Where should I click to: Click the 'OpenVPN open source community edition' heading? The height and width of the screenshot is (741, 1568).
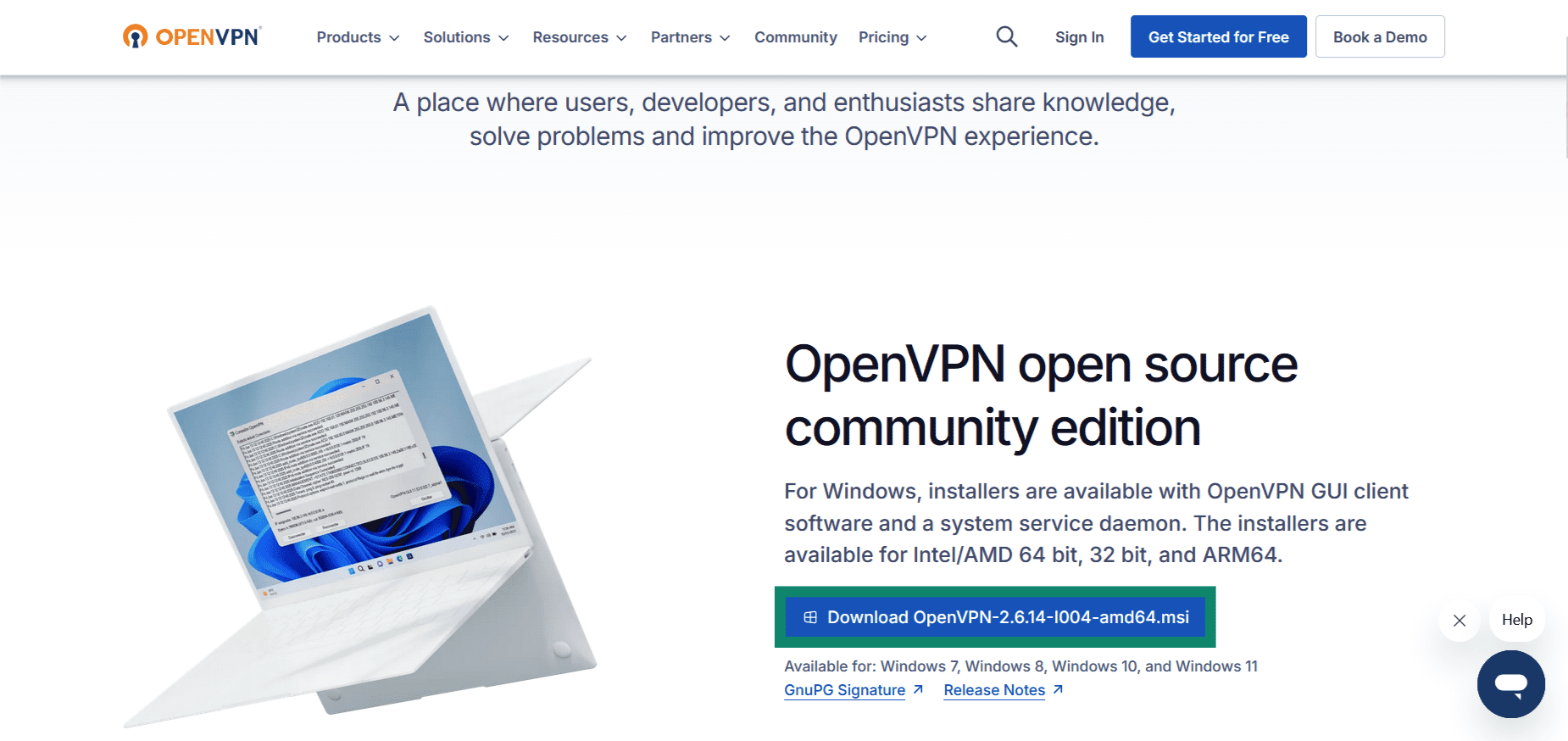[x=1041, y=395]
